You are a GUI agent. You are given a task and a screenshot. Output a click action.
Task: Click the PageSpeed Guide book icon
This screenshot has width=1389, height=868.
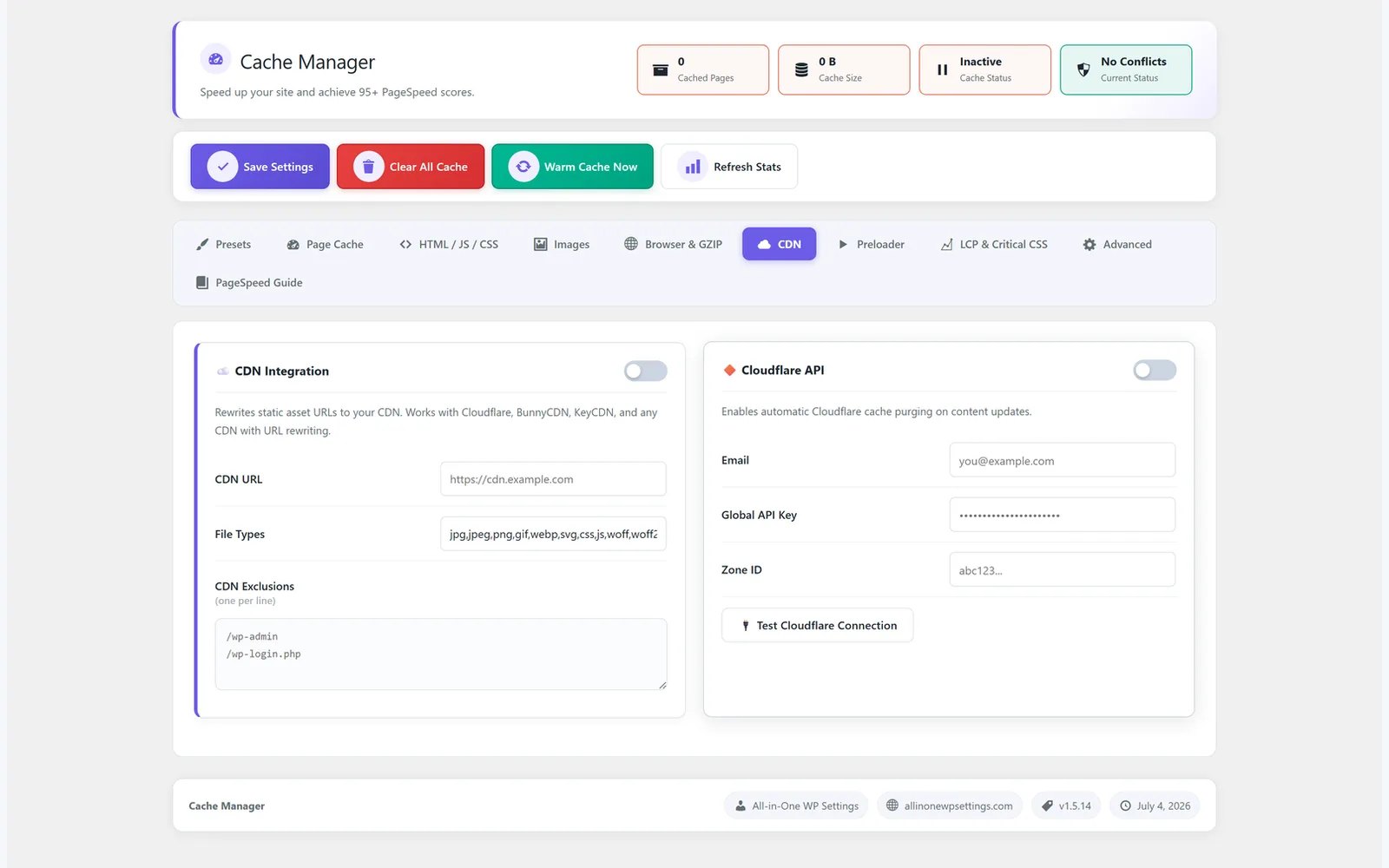(x=202, y=283)
